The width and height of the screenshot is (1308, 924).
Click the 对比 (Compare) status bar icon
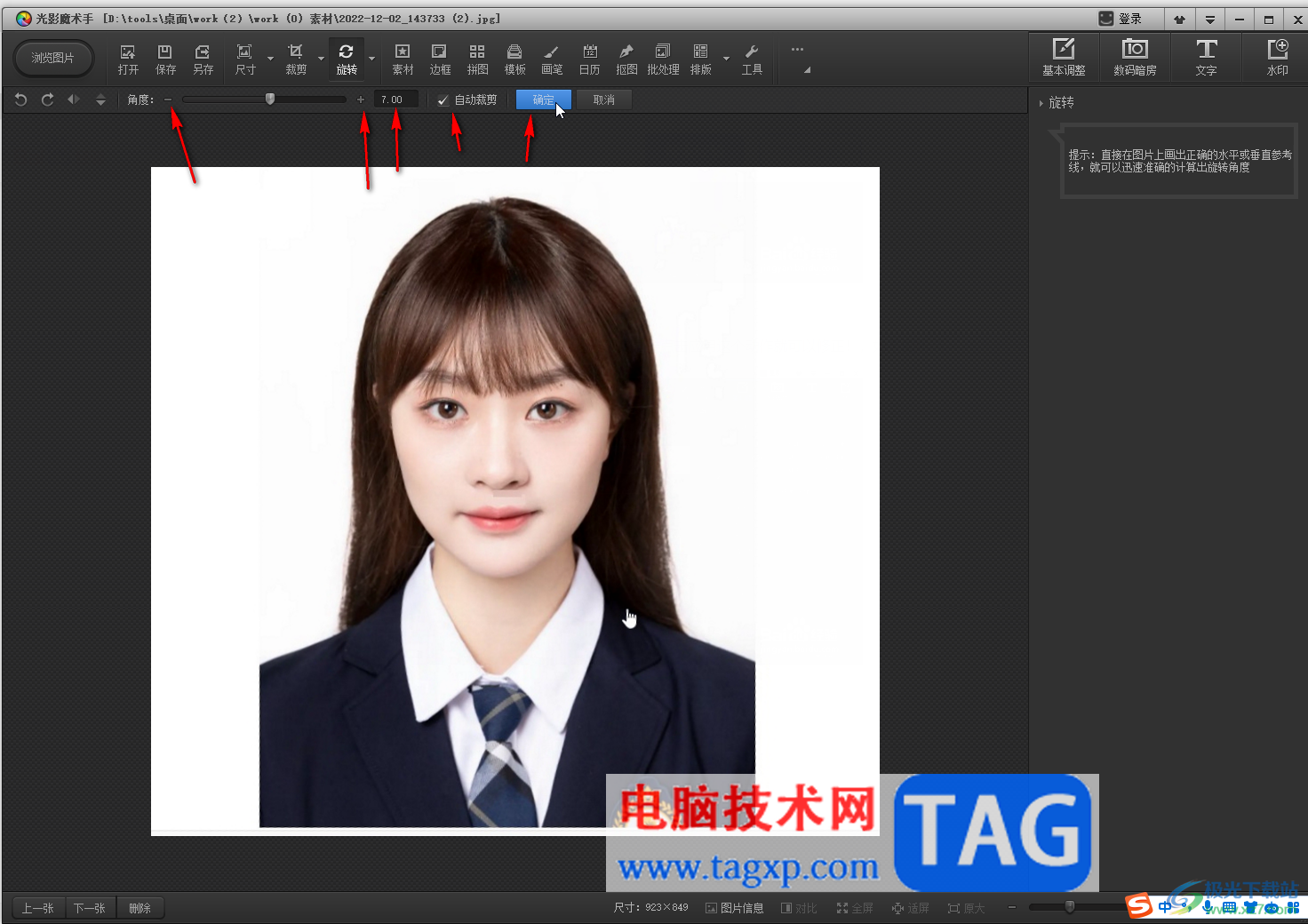(799, 908)
